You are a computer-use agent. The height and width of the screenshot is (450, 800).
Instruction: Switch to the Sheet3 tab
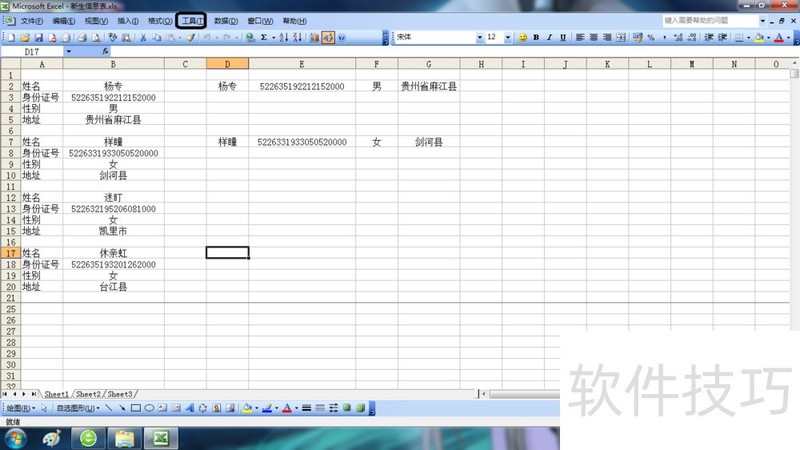(x=120, y=394)
